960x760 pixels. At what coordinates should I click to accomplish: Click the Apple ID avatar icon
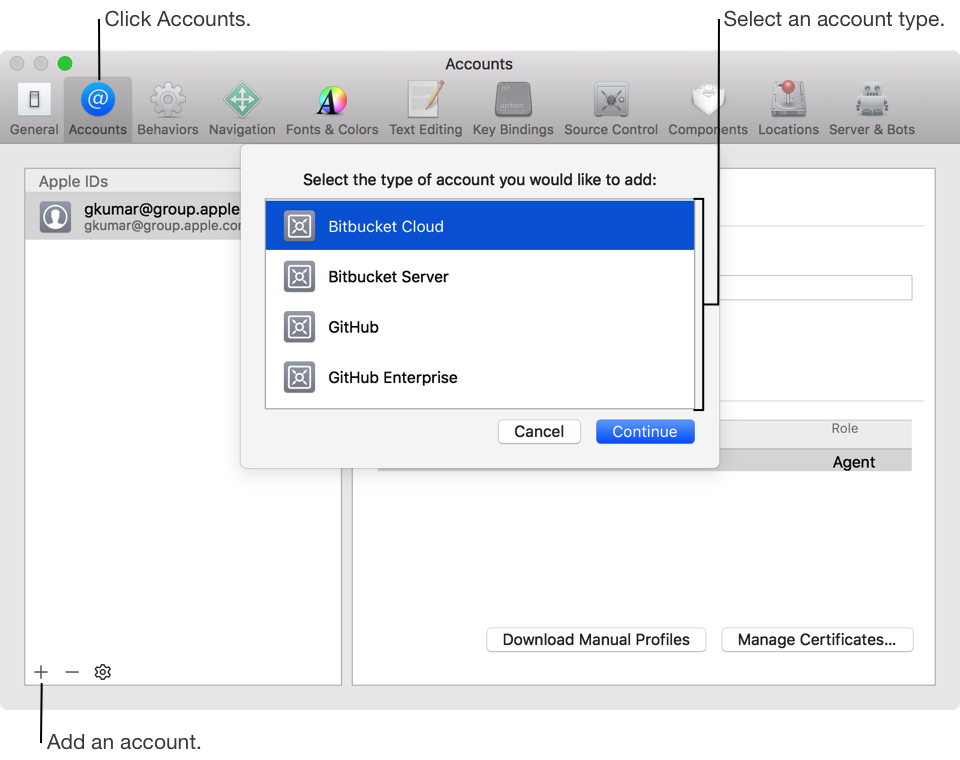(x=55, y=216)
